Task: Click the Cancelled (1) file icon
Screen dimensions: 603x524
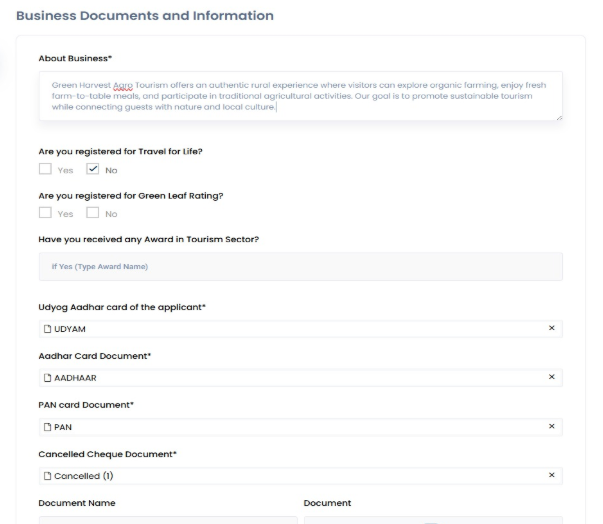Action: [x=47, y=476]
